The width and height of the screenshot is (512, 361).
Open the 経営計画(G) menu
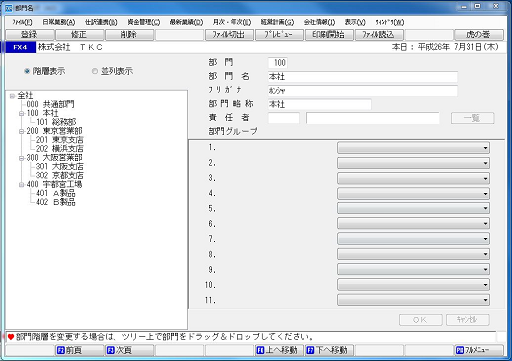277,22
